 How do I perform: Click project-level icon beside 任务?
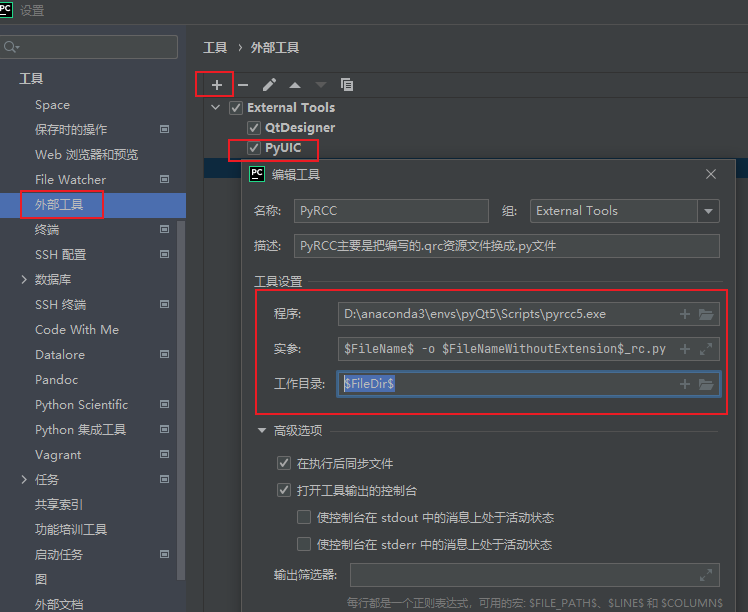(x=165, y=479)
